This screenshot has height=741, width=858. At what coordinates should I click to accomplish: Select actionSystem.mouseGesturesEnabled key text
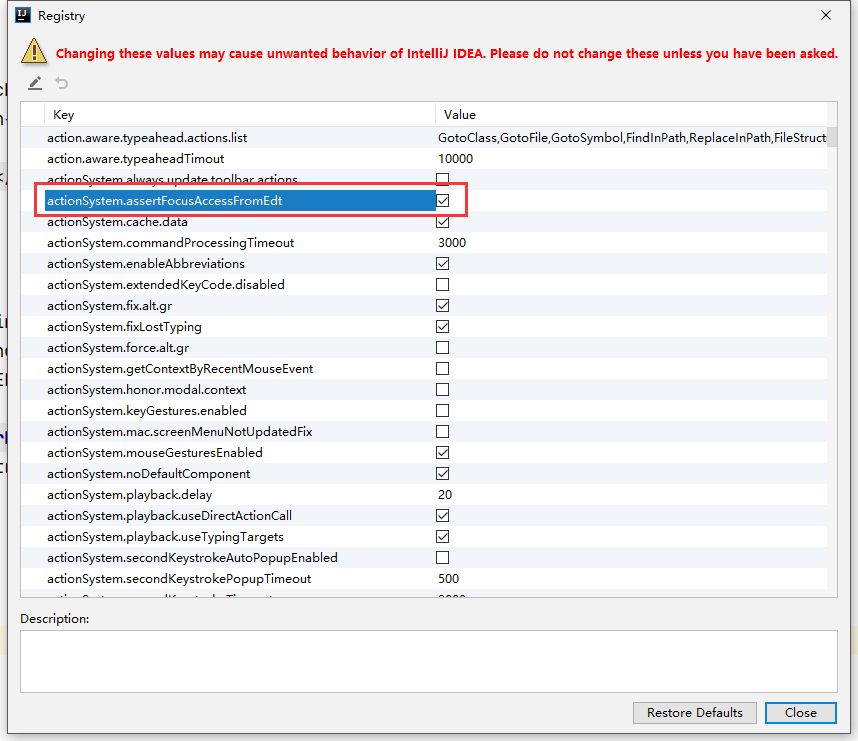[x=155, y=453]
